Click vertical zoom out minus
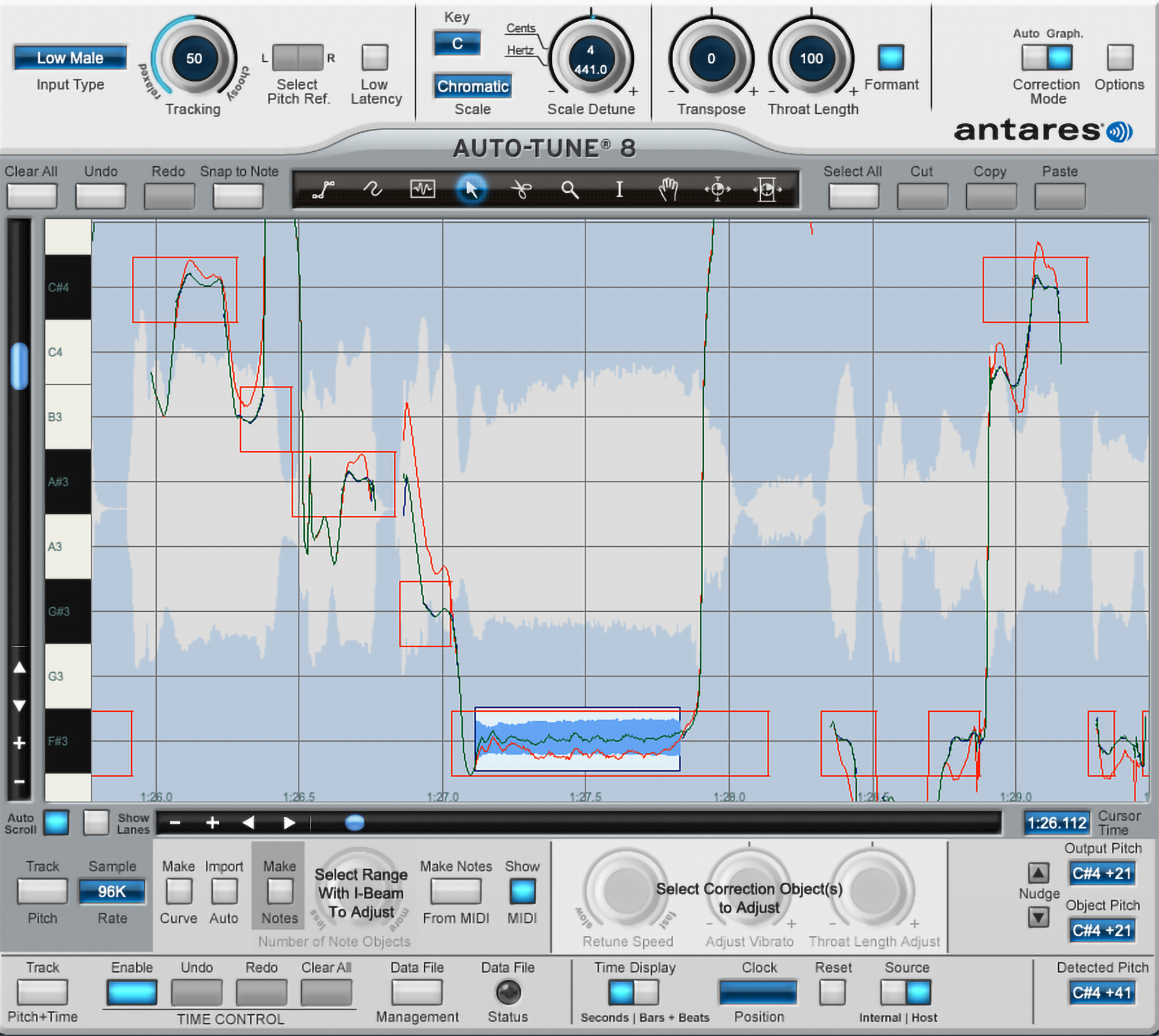The width and height of the screenshot is (1159, 1036). pyautogui.click(x=19, y=782)
